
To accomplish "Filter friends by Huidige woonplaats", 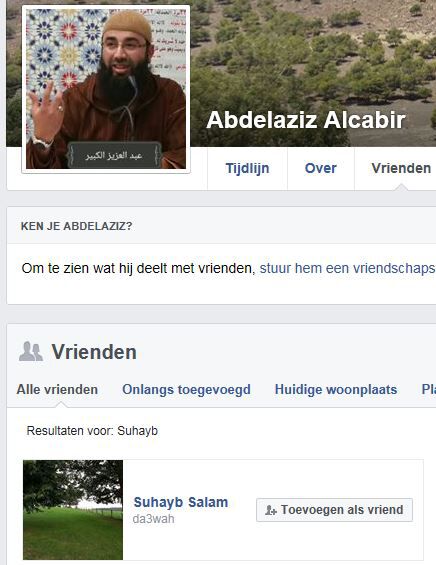I will 336,390.
